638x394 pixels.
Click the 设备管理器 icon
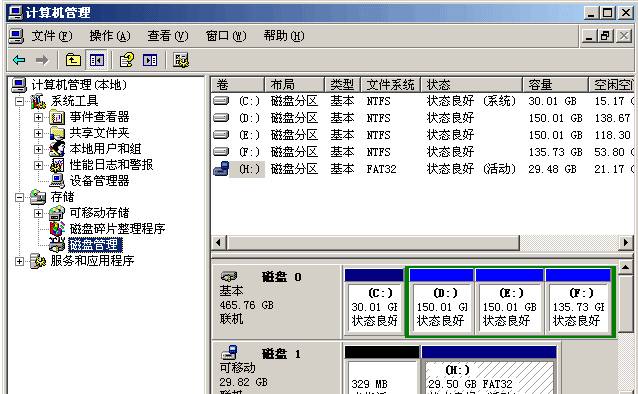57,181
